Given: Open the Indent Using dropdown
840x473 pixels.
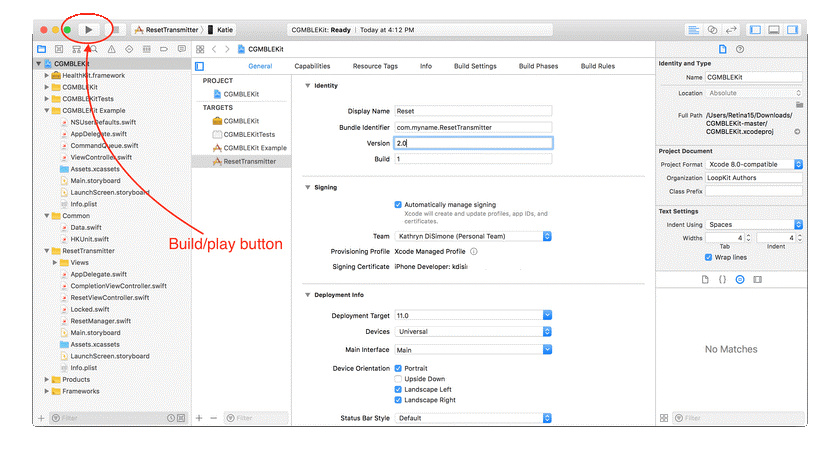Looking at the screenshot, I should [x=754, y=224].
